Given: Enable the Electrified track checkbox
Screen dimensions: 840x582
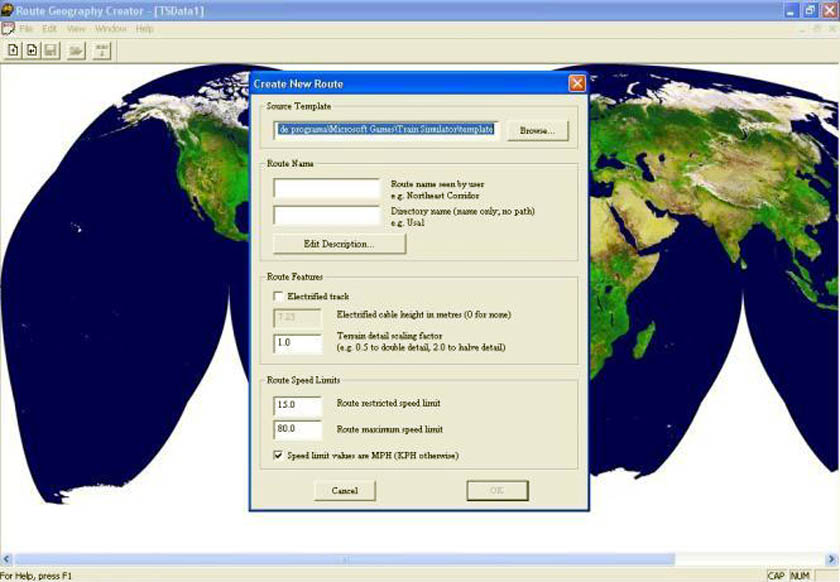Looking at the screenshot, I should tap(279, 297).
